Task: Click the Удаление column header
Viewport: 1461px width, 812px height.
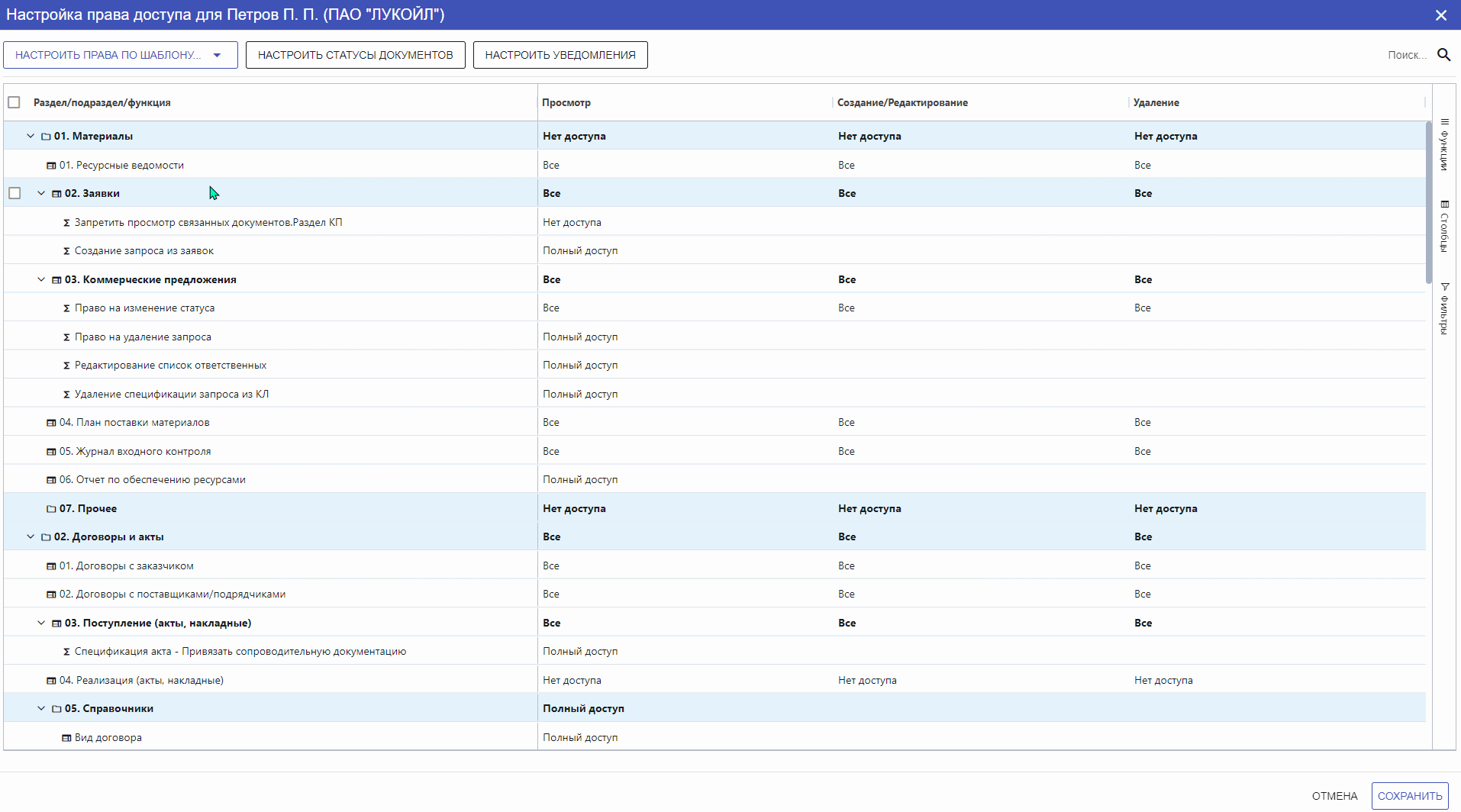Action: pyautogui.click(x=1156, y=103)
